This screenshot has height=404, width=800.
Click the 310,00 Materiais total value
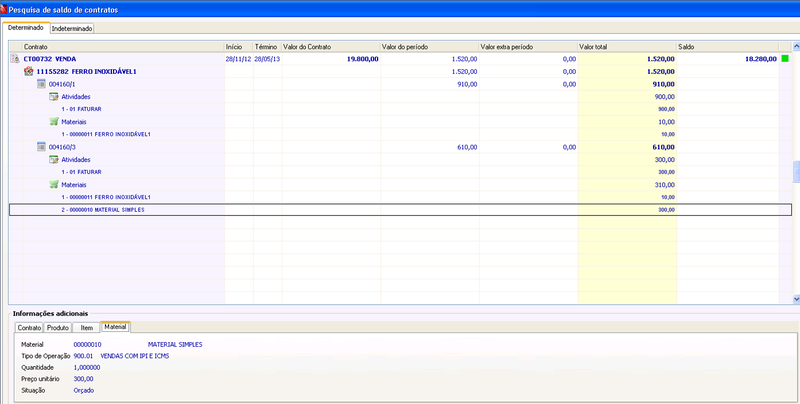click(x=665, y=185)
